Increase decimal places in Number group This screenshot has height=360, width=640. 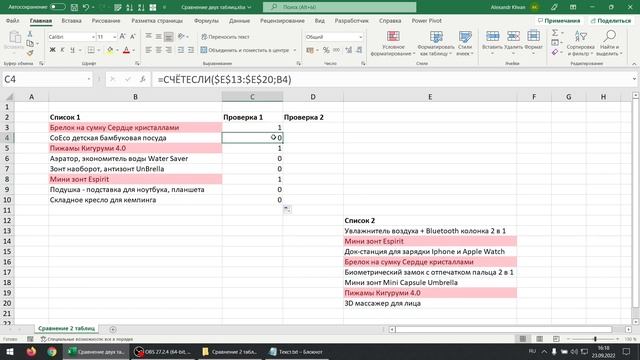(348, 50)
